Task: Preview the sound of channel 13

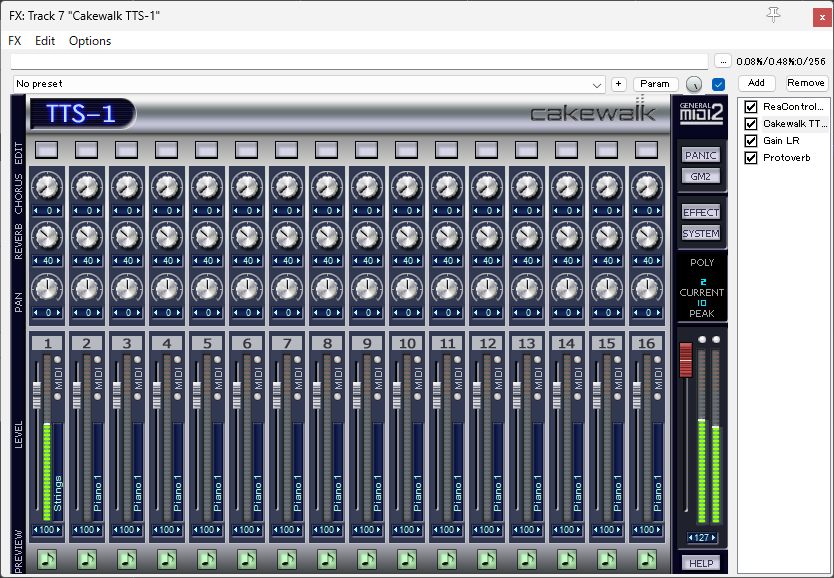Action: pos(527,559)
